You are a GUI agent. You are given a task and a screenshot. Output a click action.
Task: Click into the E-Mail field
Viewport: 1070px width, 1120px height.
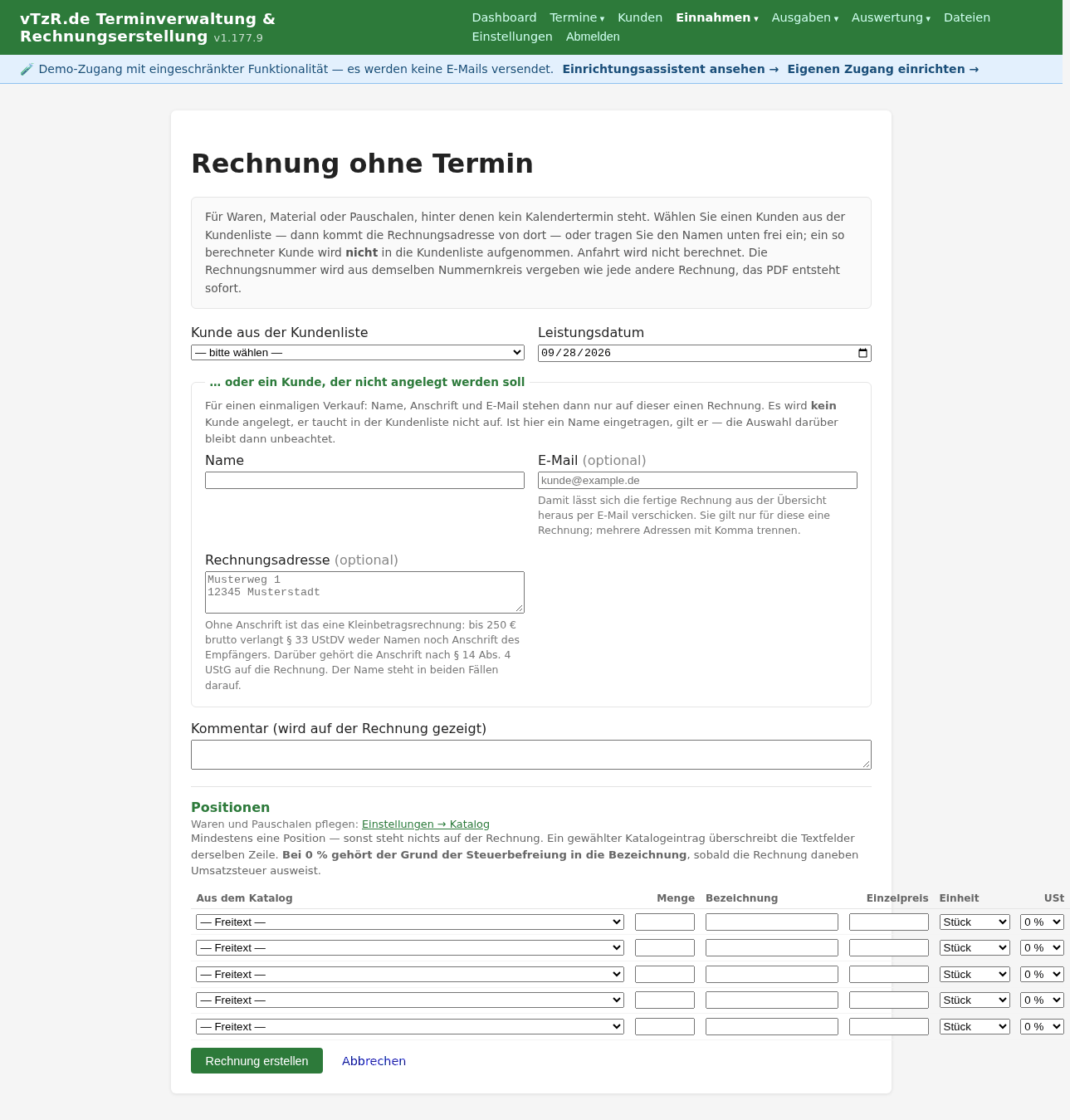(x=697, y=481)
